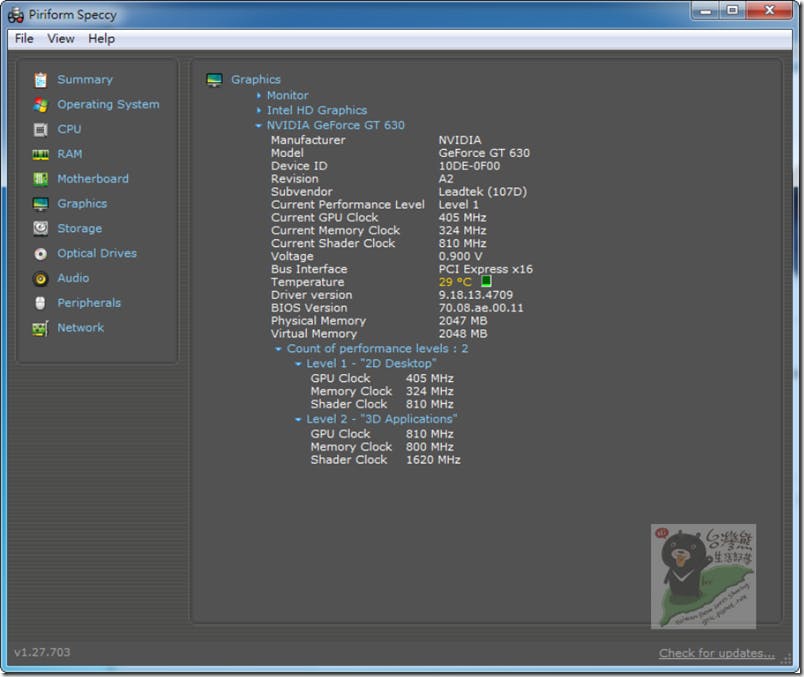The width and height of the screenshot is (804, 677).
Task: Click the RAM memory stick icon
Action: point(41,154)
